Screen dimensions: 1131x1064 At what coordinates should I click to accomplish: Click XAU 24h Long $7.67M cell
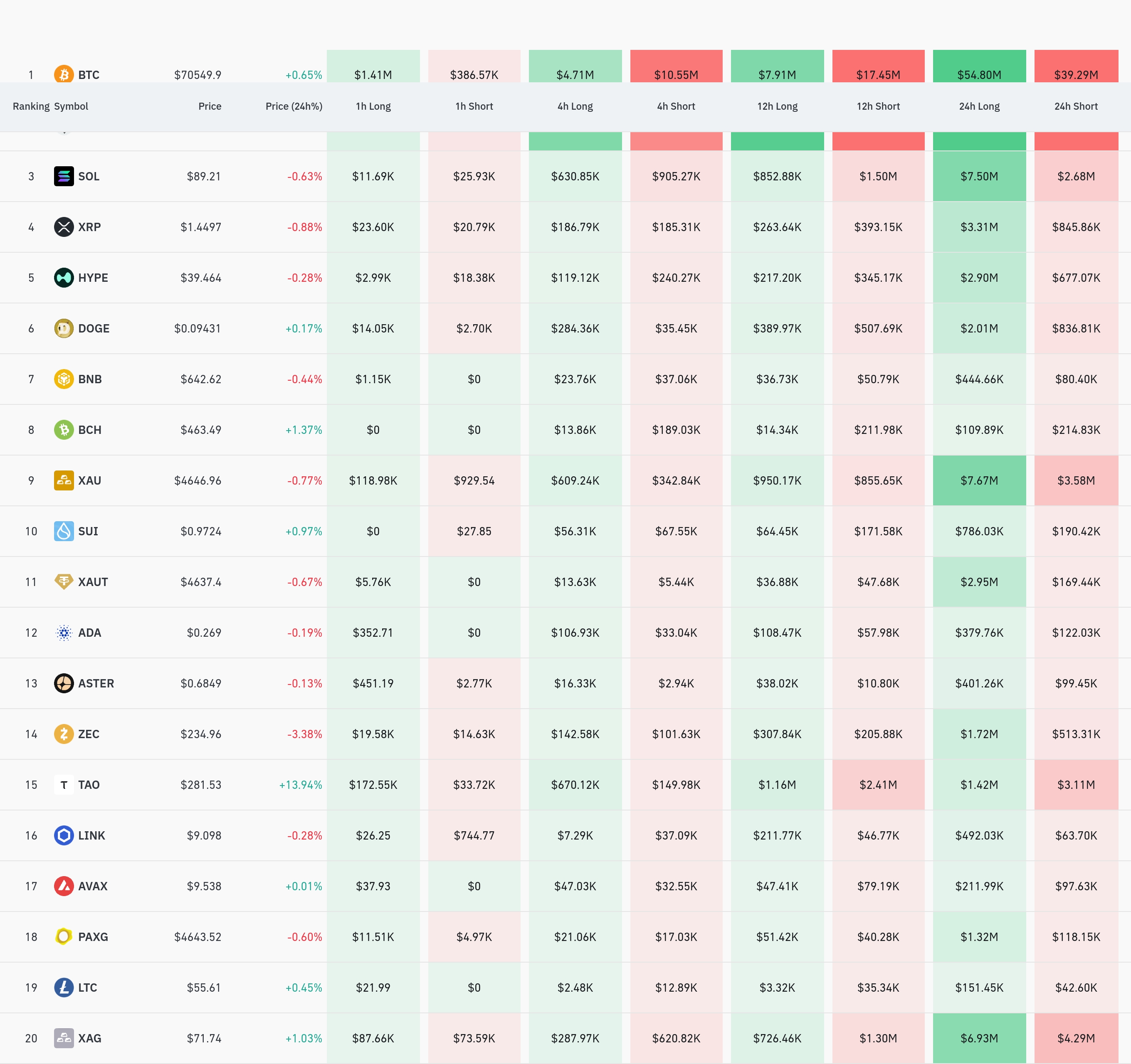979,480
